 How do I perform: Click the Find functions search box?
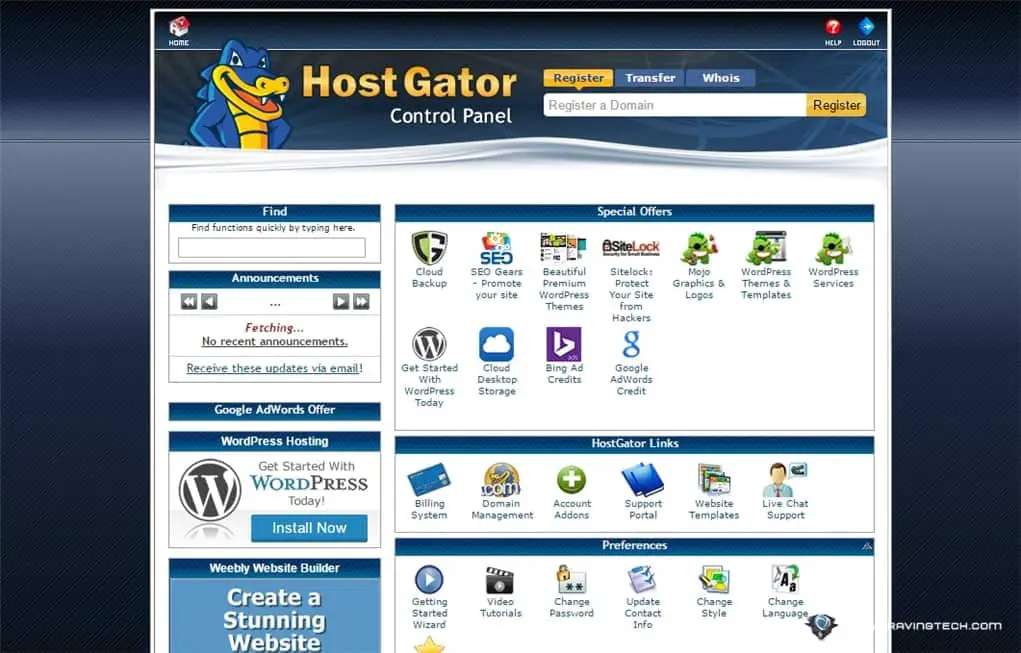[272, 247]
